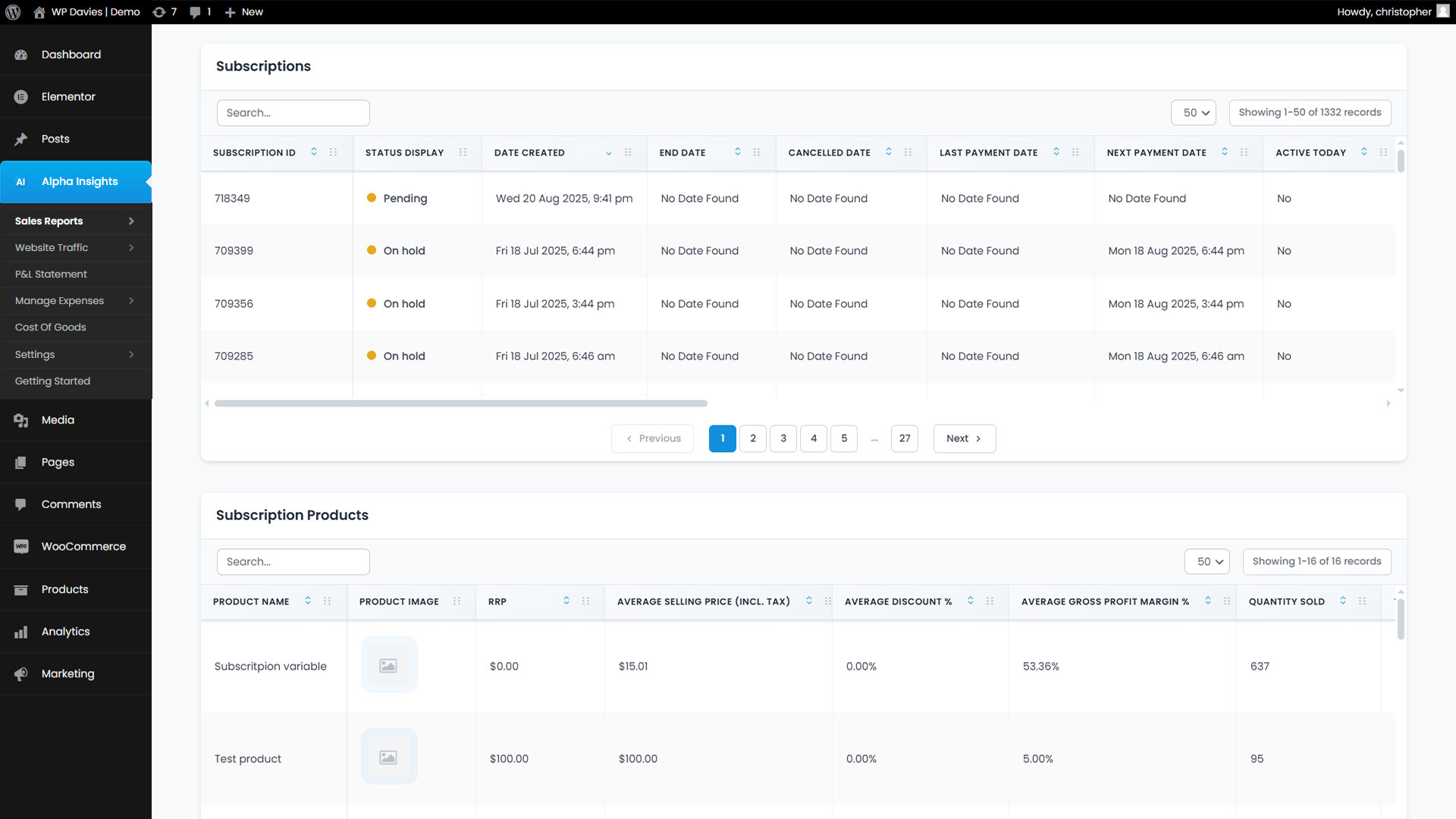
Task: Go to page 27 of subscriptions
Action: [905, 438]
